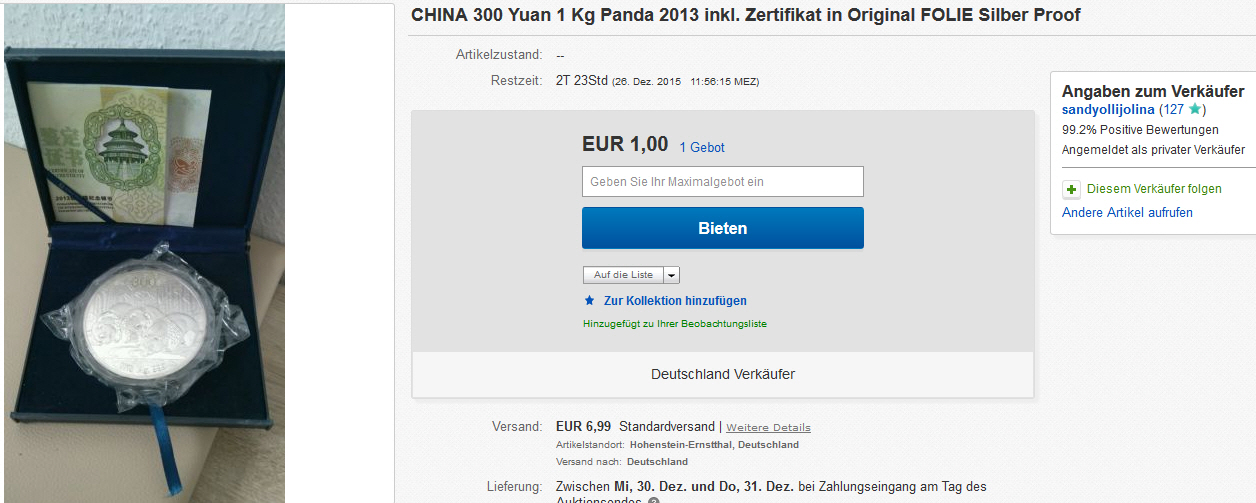The height and width of the screenshot is (503, 1256).
Task: Open Andere Artikel aufrufen link
Action: coord(1127,212)
